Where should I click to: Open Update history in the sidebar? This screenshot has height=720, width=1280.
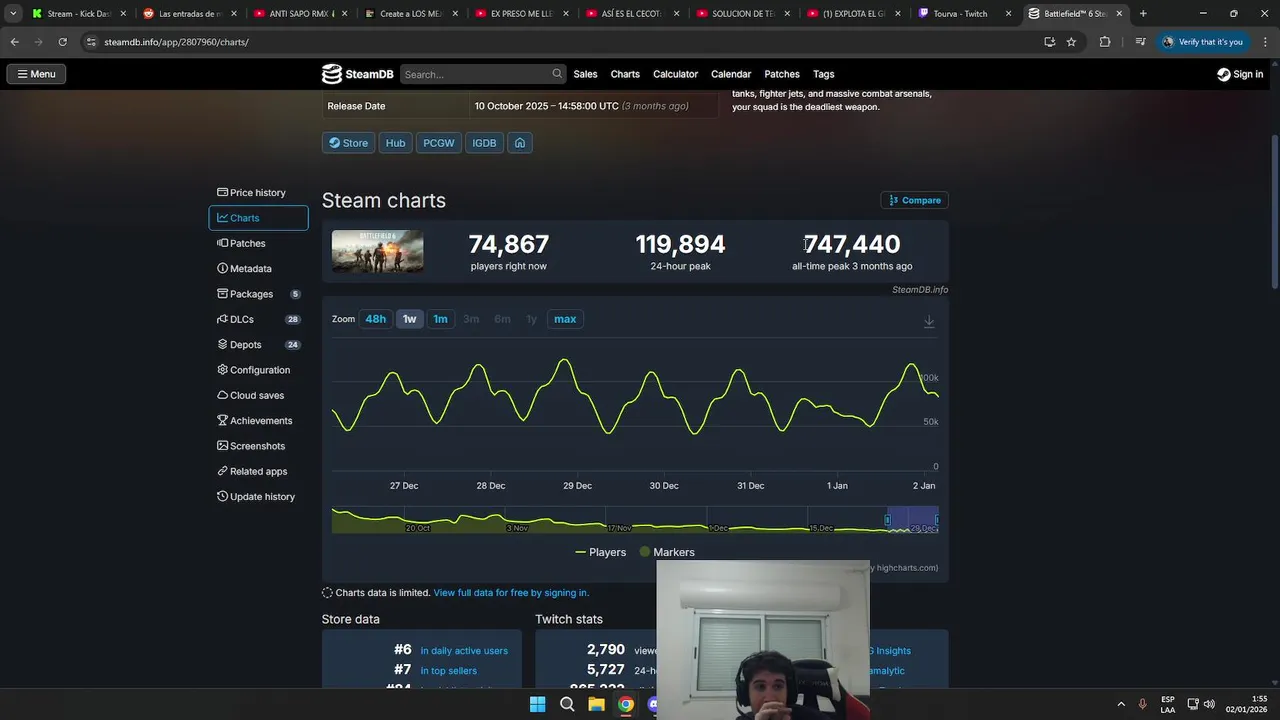(258, 497)
